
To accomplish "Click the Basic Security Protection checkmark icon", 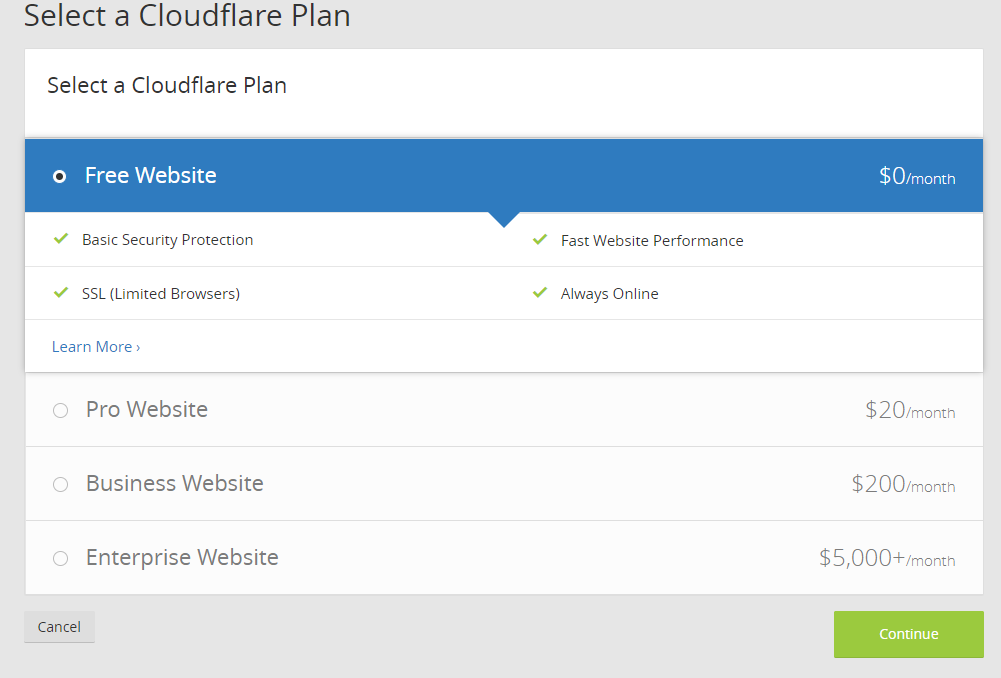I will click(x=61, y=239).
